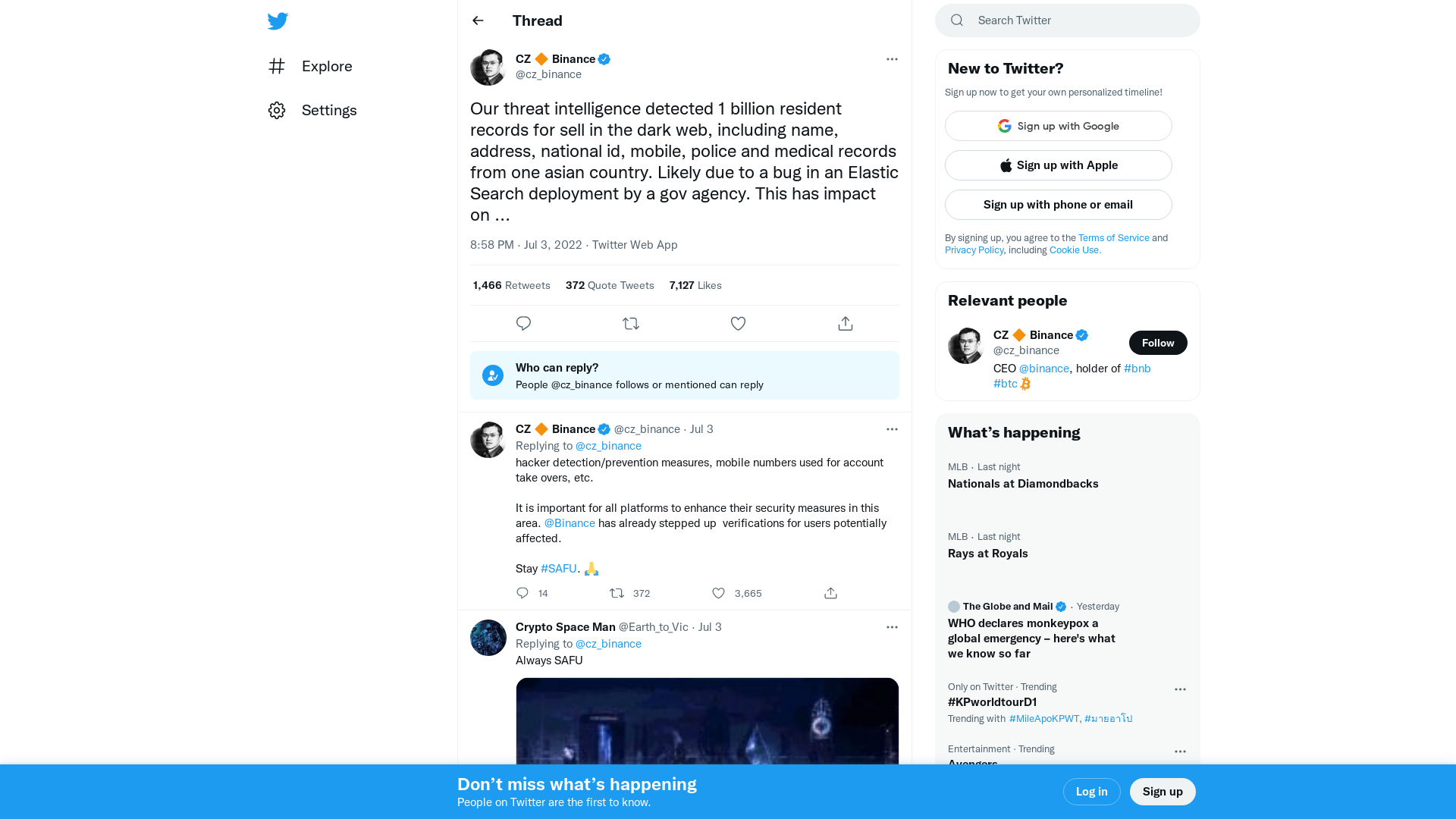The width and height of the screenshot is (1456, 819).
Task: Open more options on Crypto Space Man's reply
Action: click(x=892, y=627)
